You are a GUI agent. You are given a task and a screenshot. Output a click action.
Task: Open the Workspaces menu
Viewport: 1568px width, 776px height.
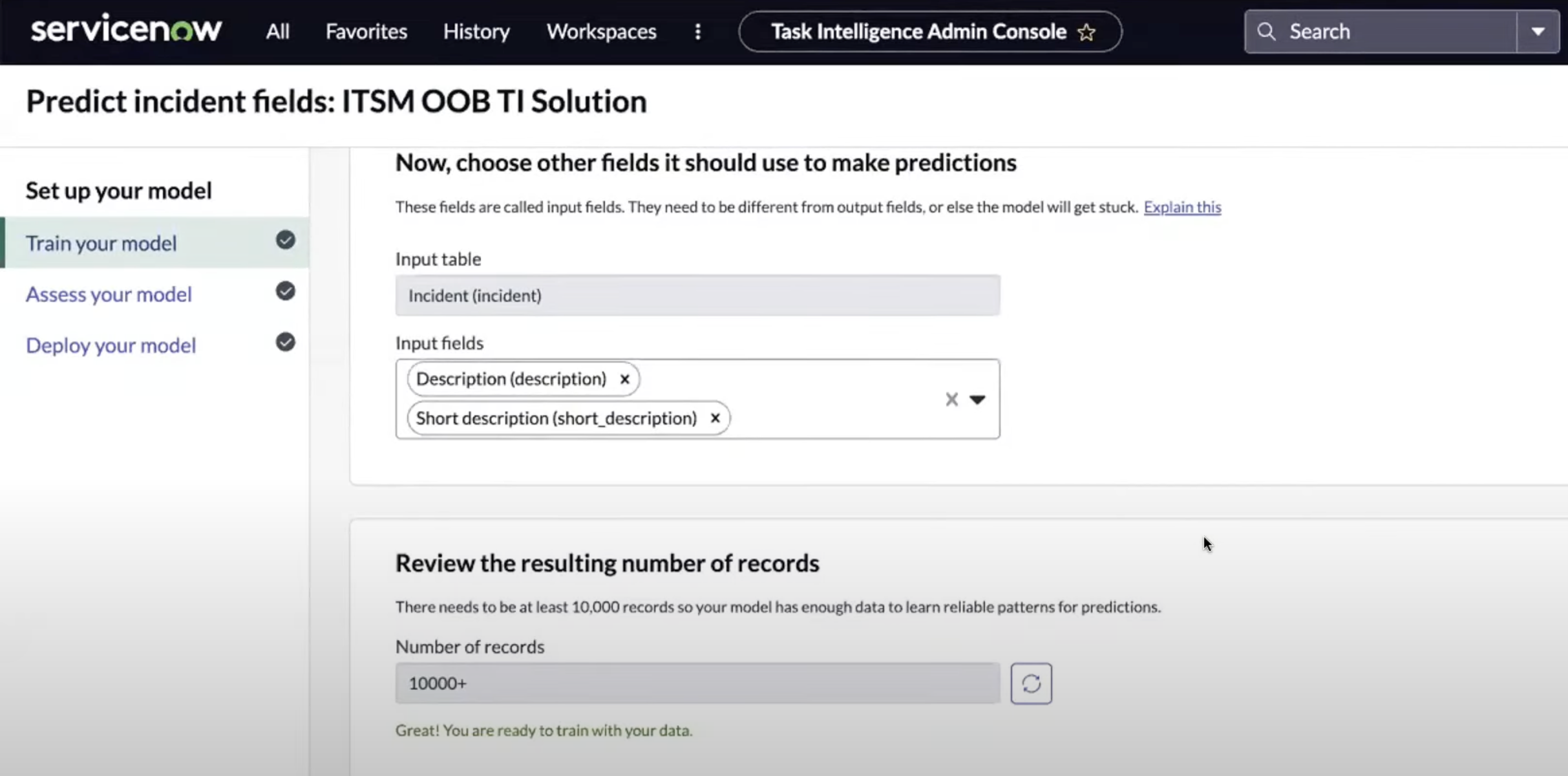(x=600, y=31)
